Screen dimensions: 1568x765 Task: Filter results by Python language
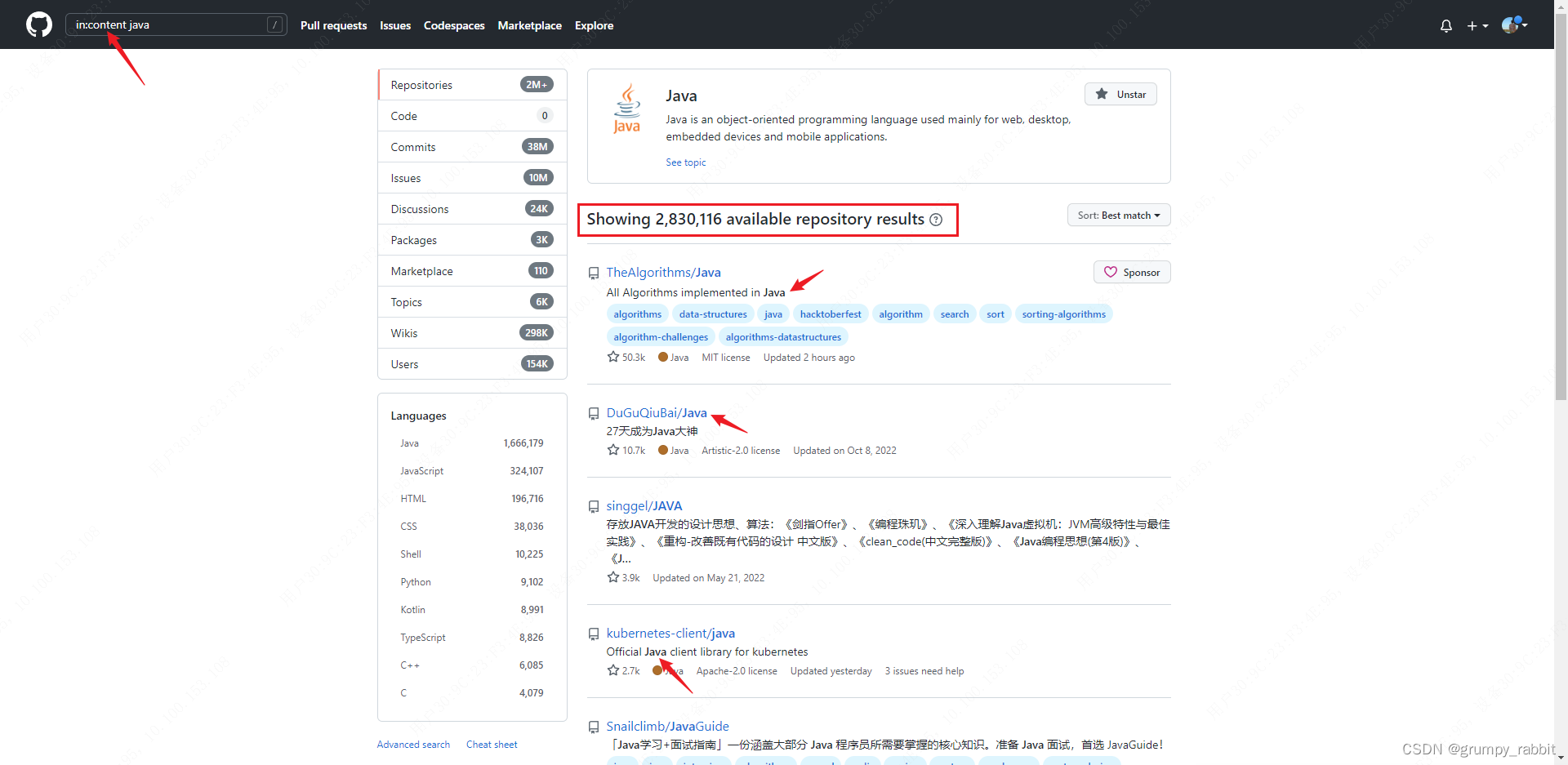(472, 582)
